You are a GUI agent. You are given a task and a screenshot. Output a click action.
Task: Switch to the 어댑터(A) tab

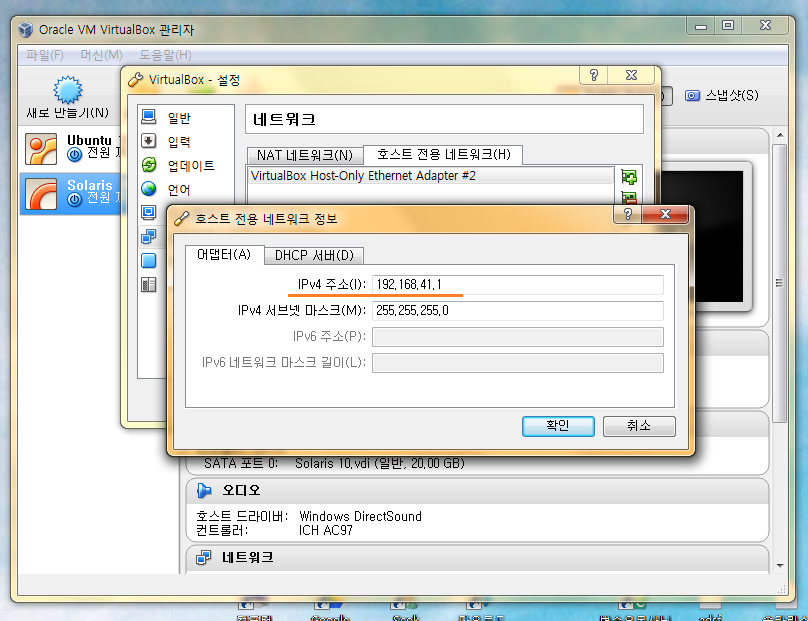coord(224,255)
